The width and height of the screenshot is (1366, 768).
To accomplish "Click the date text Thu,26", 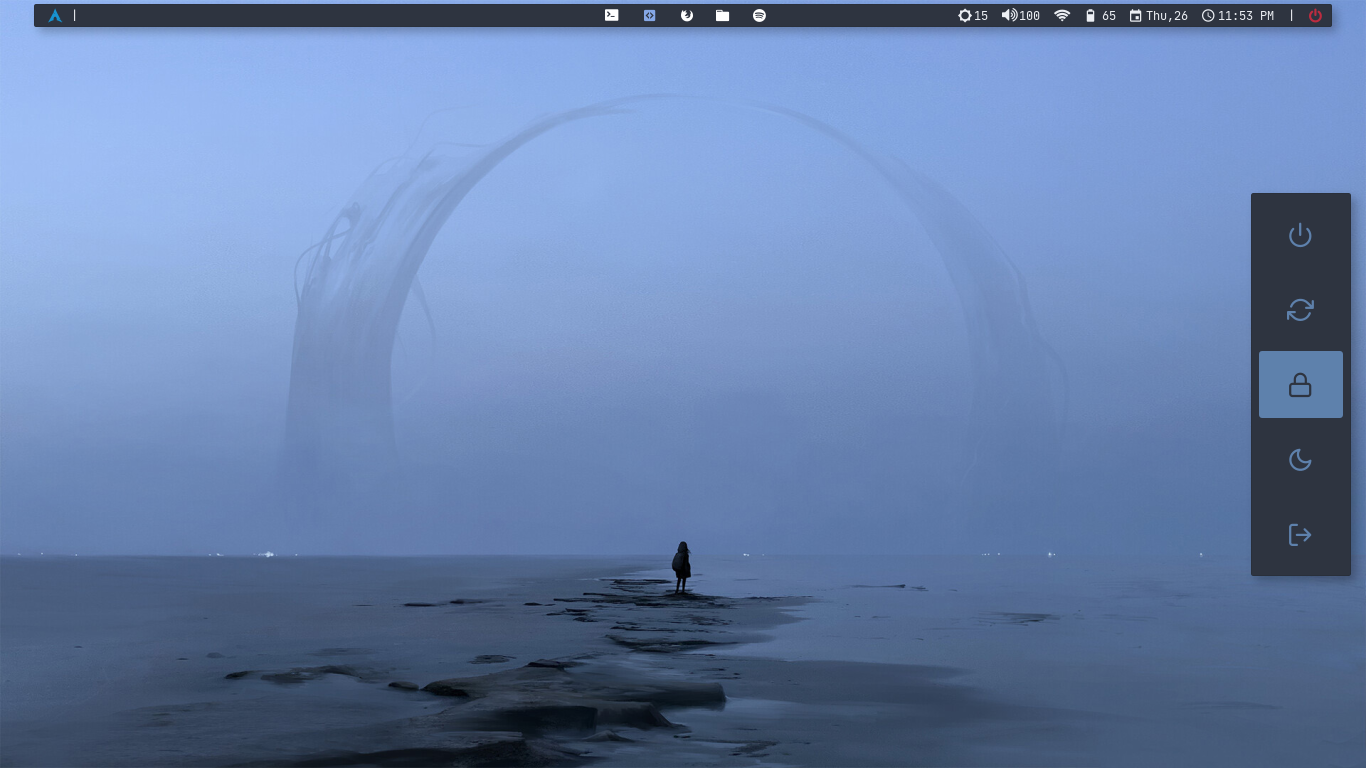I will tap(1167, 16).
